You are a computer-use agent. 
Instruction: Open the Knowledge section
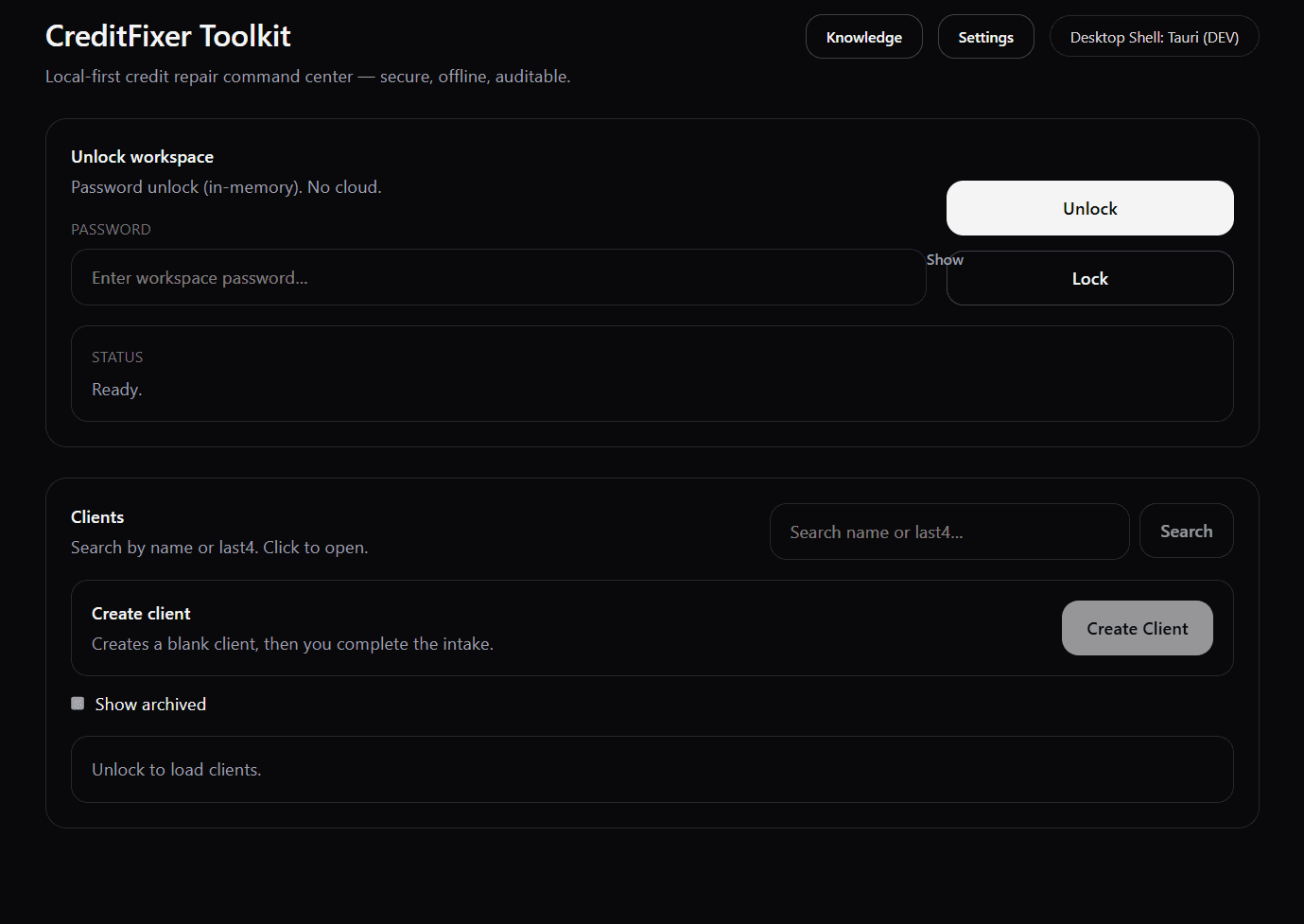(x=863, y=37)
